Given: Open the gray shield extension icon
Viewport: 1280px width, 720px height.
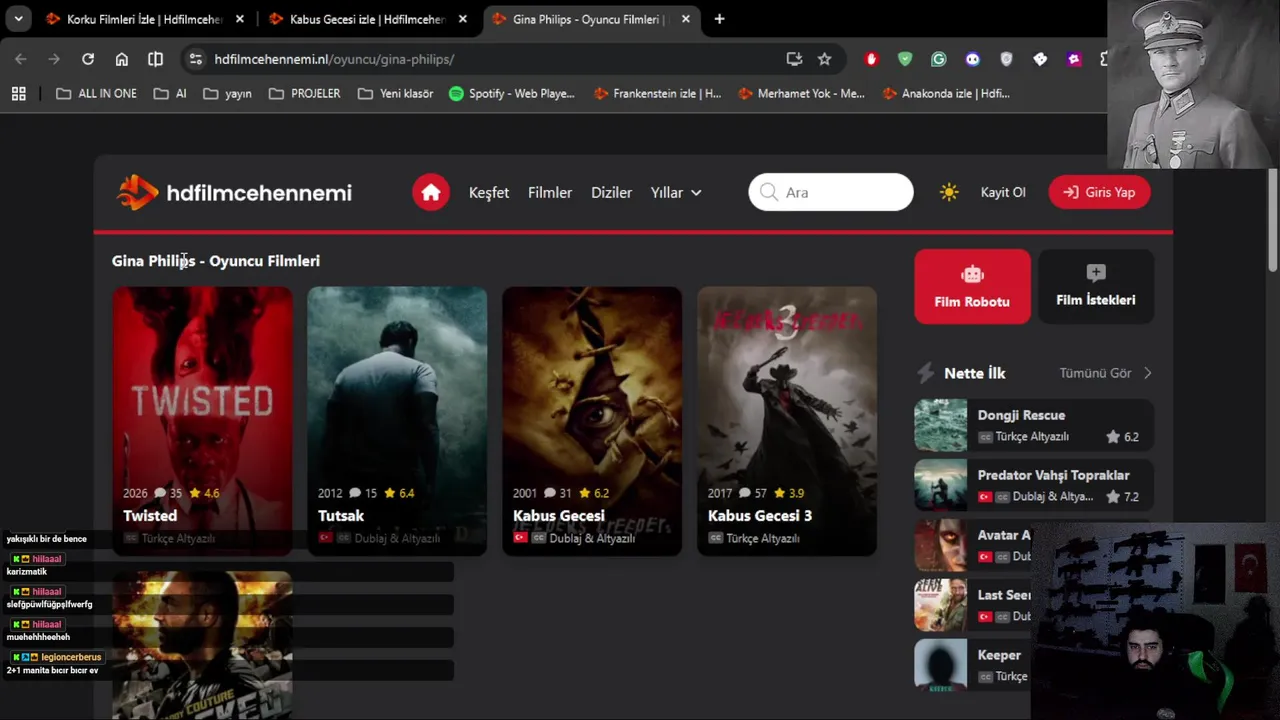Looking at the screenshot, I should click(1007, 59).
